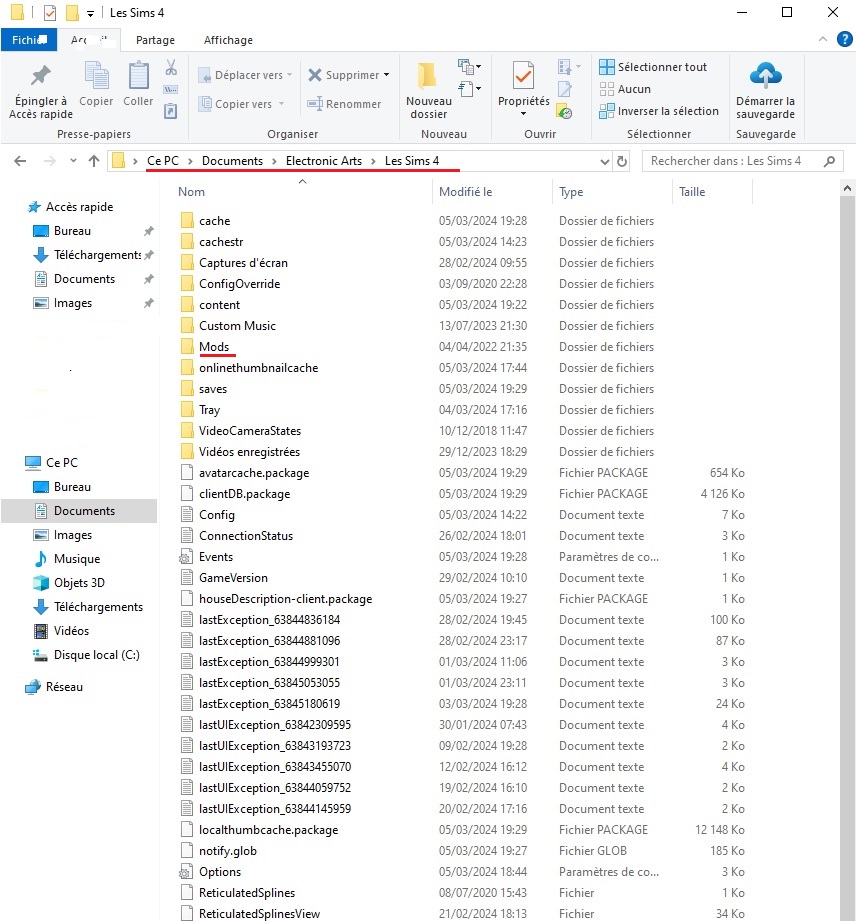Screen dimensions: 857x921
Task: Sort files by the Nom column header
Action: point(191,192)
